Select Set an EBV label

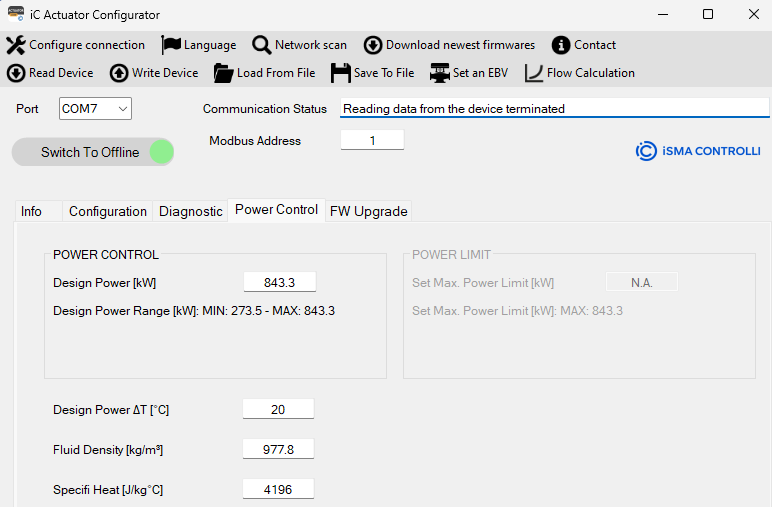click(480, 73)
